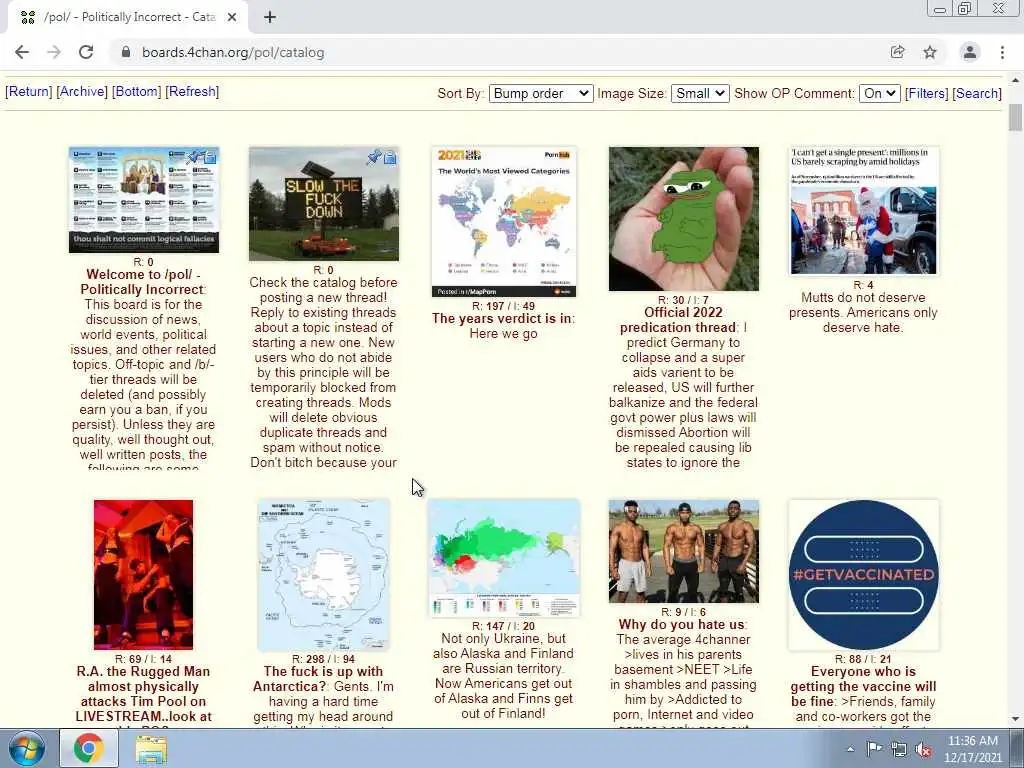Click Chrome icon in taskbar
1024x768 pixels.
click(89, 748)
